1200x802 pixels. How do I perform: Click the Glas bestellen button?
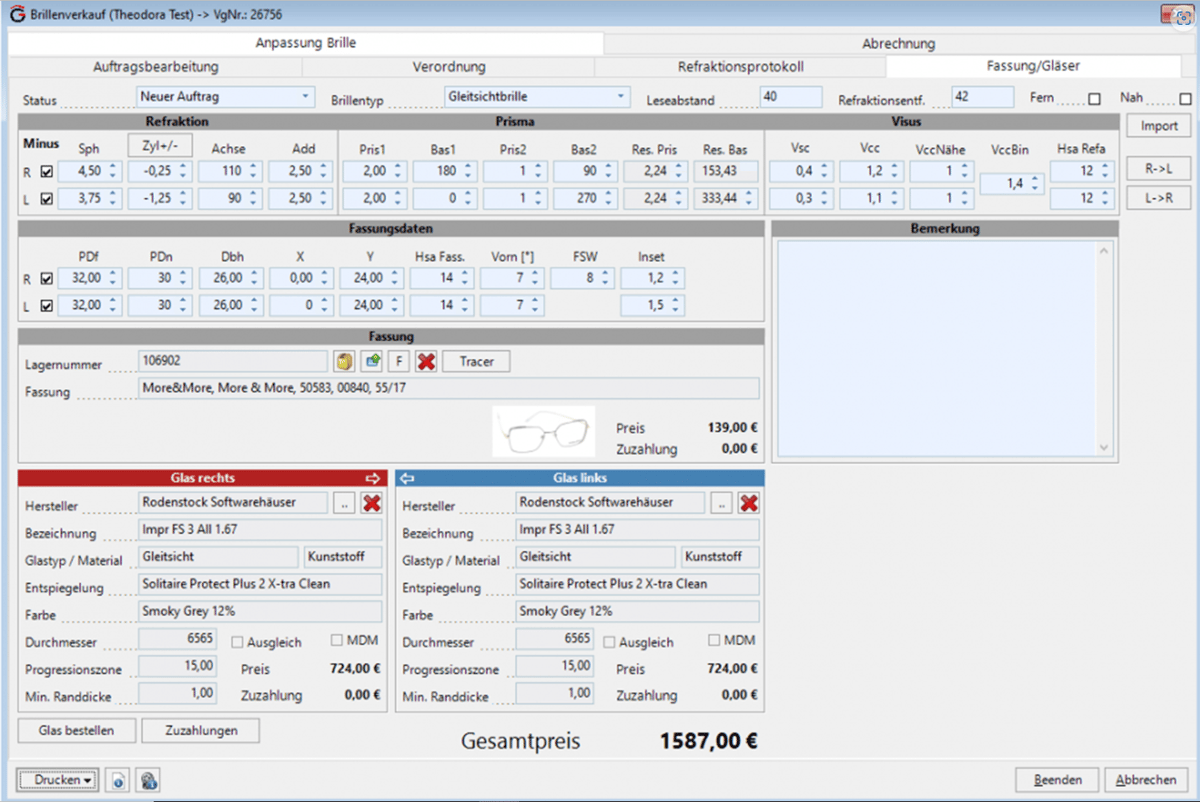[75, 730]
